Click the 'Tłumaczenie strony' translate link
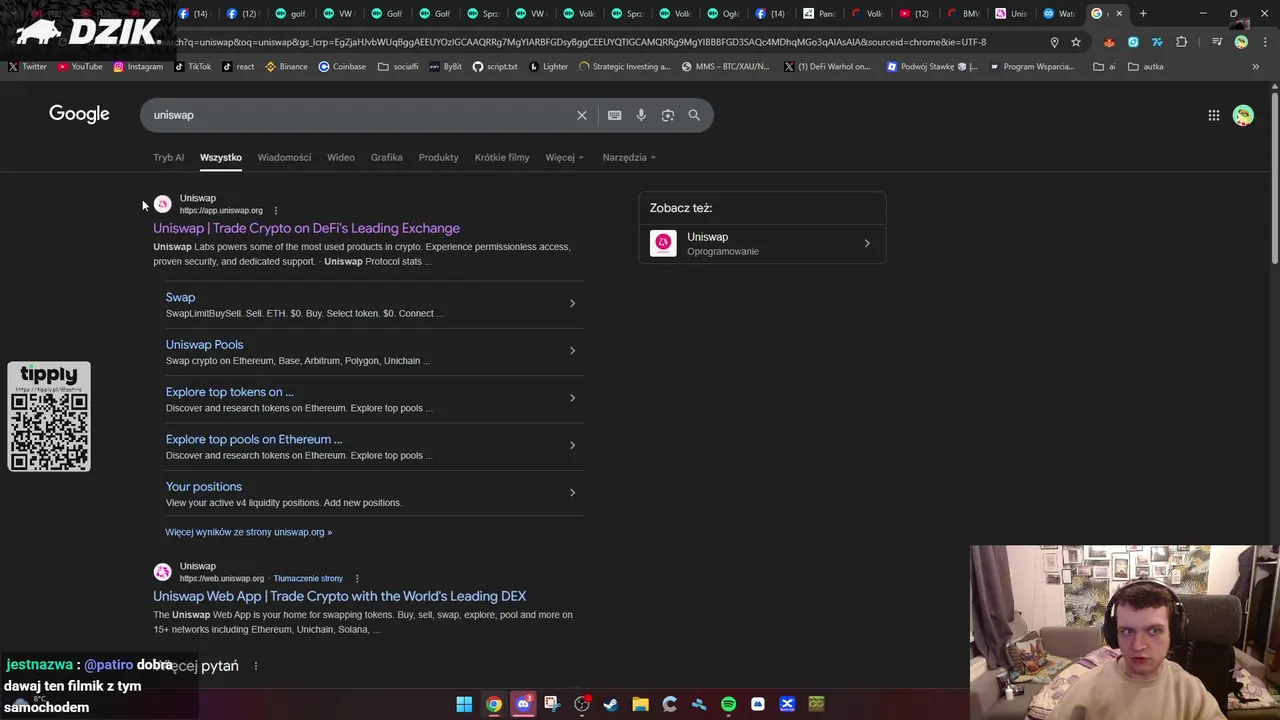 pyautogui.click(x=308, y=579)
